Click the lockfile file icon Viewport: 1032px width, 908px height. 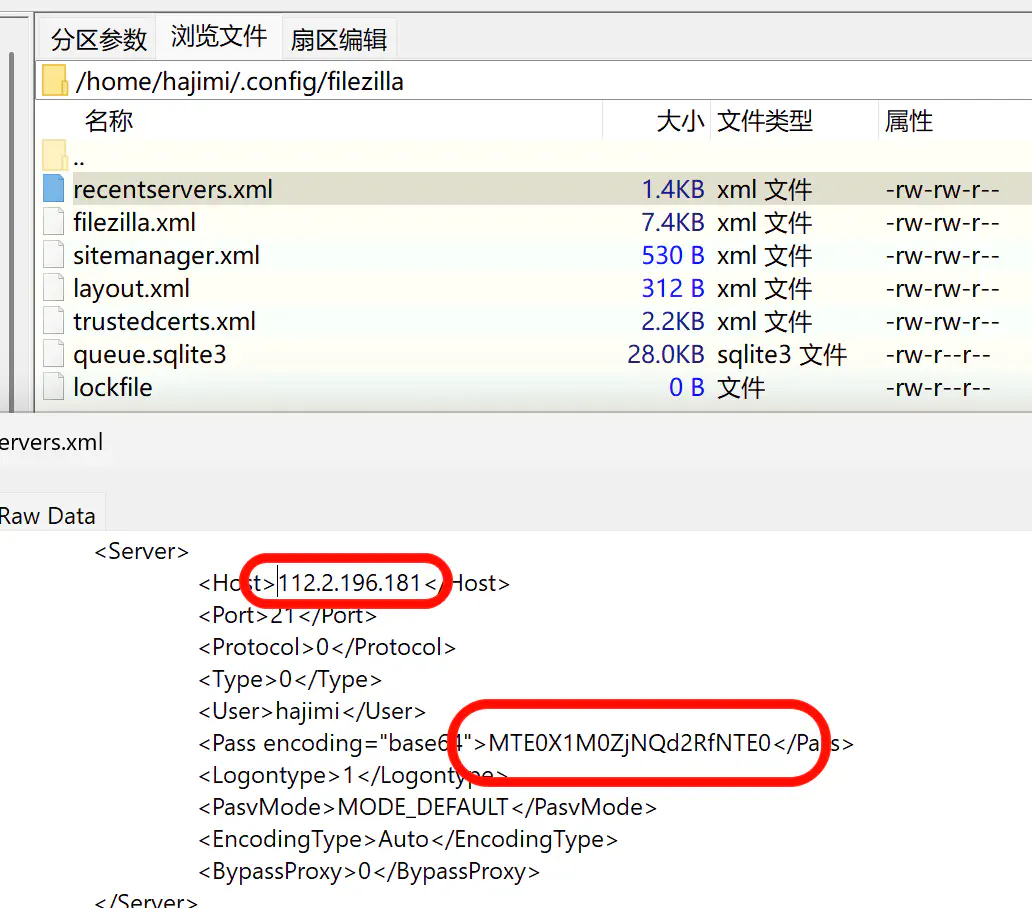click(x=54, y=387)
